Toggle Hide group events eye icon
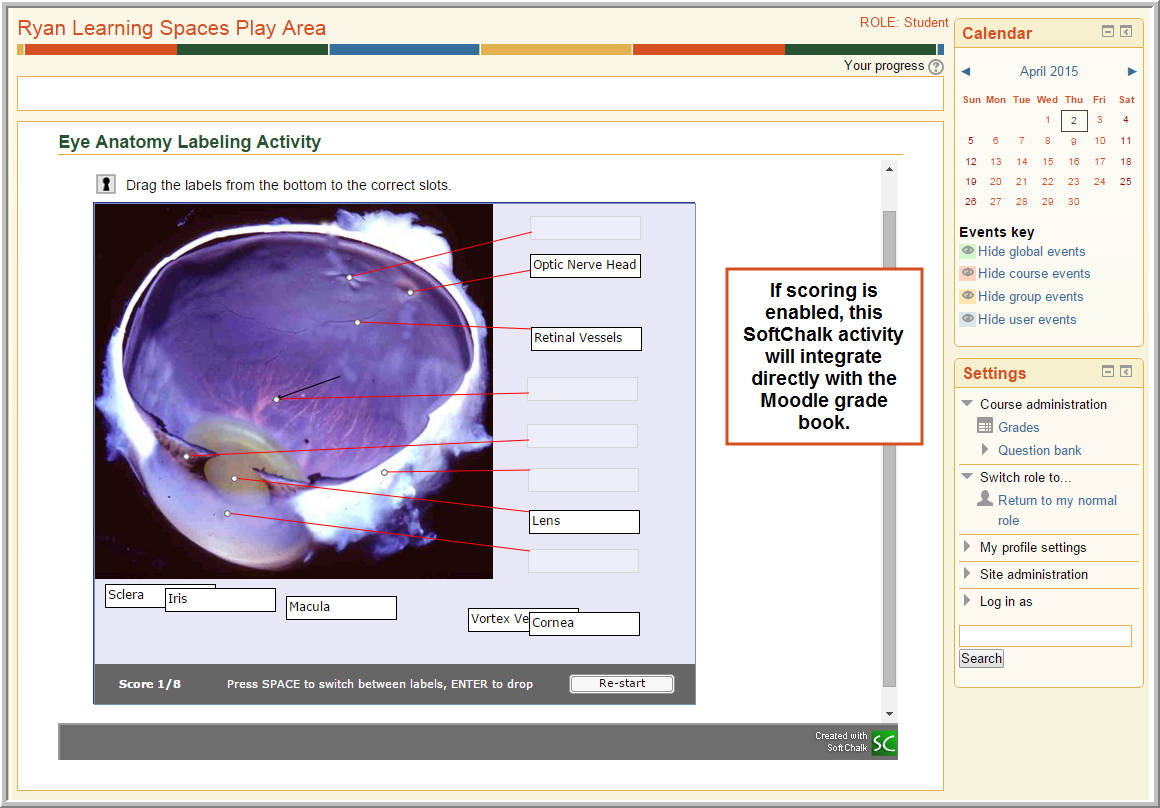 [968, 296]
